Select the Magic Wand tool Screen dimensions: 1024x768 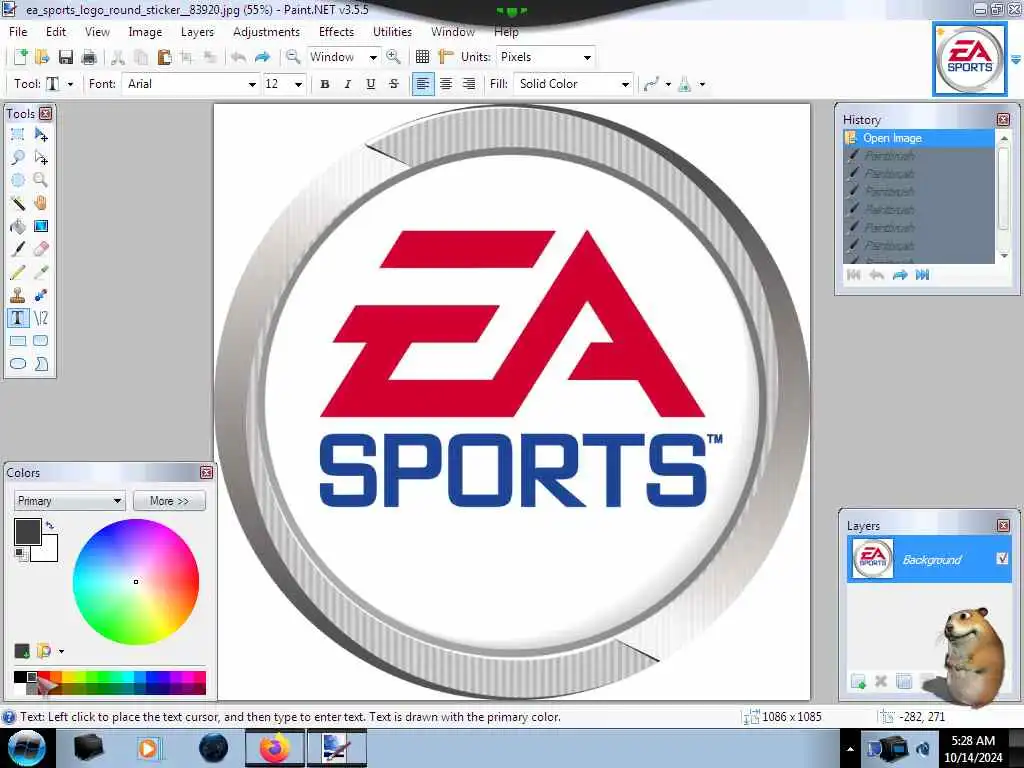tap(18, 203)
